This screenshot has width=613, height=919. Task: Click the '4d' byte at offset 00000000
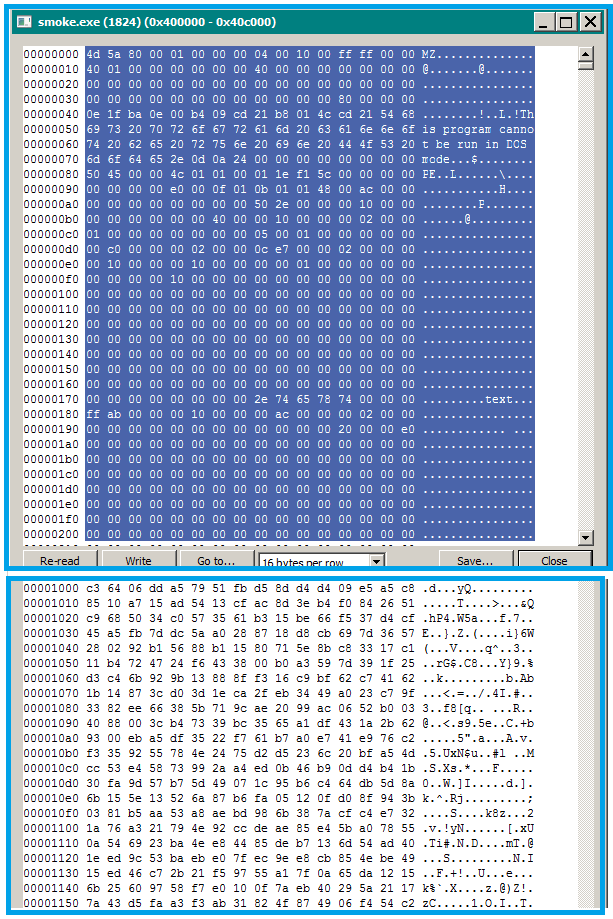[93, 54]
